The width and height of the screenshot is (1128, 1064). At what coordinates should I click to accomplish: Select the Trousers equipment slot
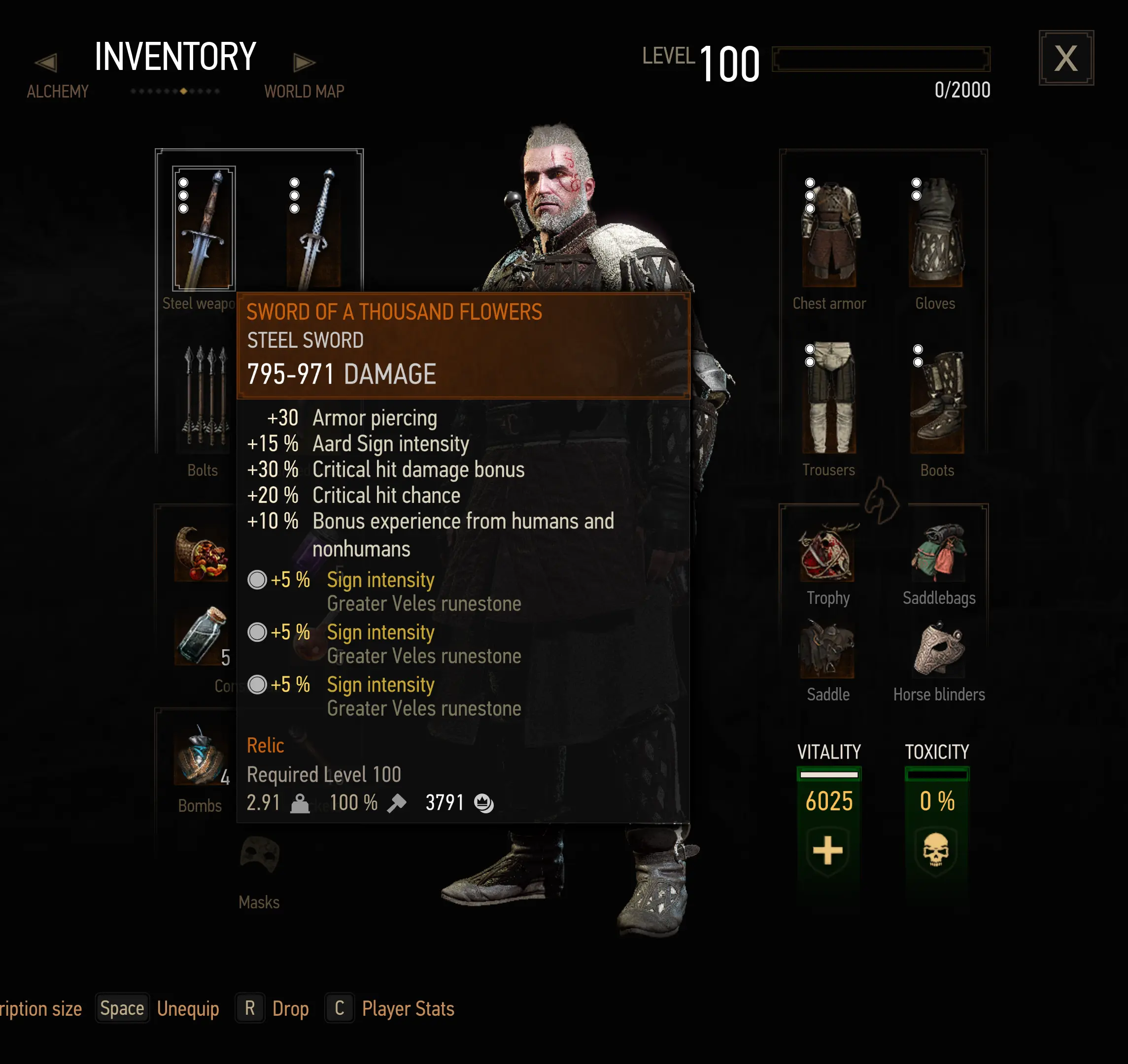point(829,398)
